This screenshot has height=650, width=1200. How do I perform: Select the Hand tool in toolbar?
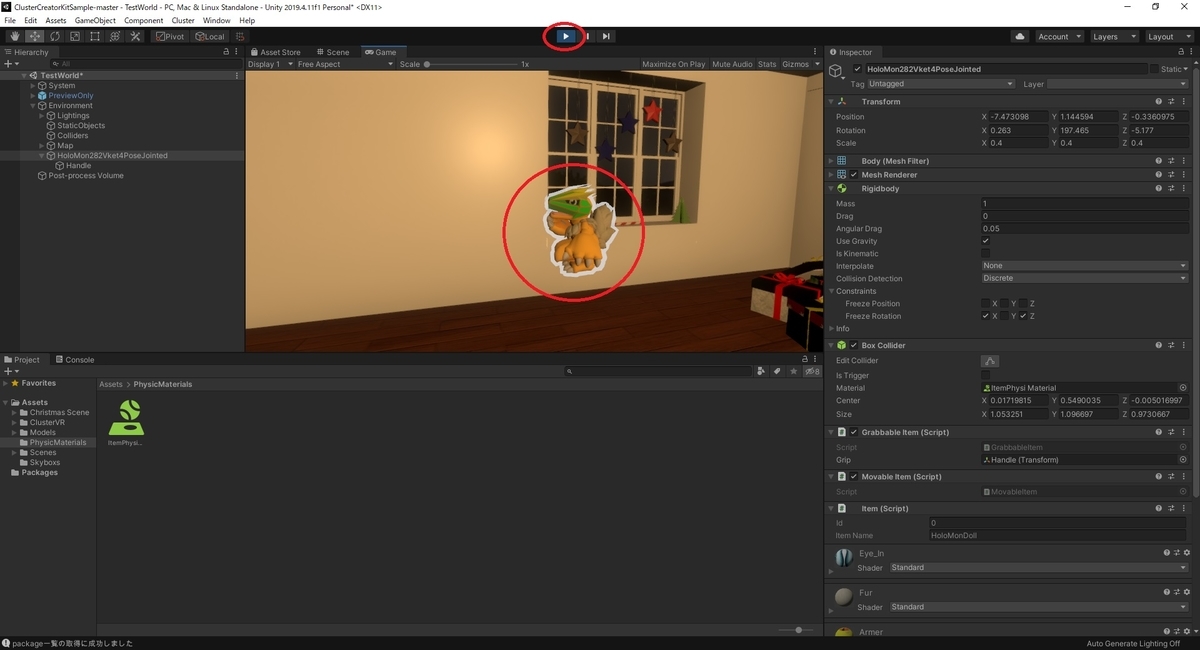[x=15, y=37]
